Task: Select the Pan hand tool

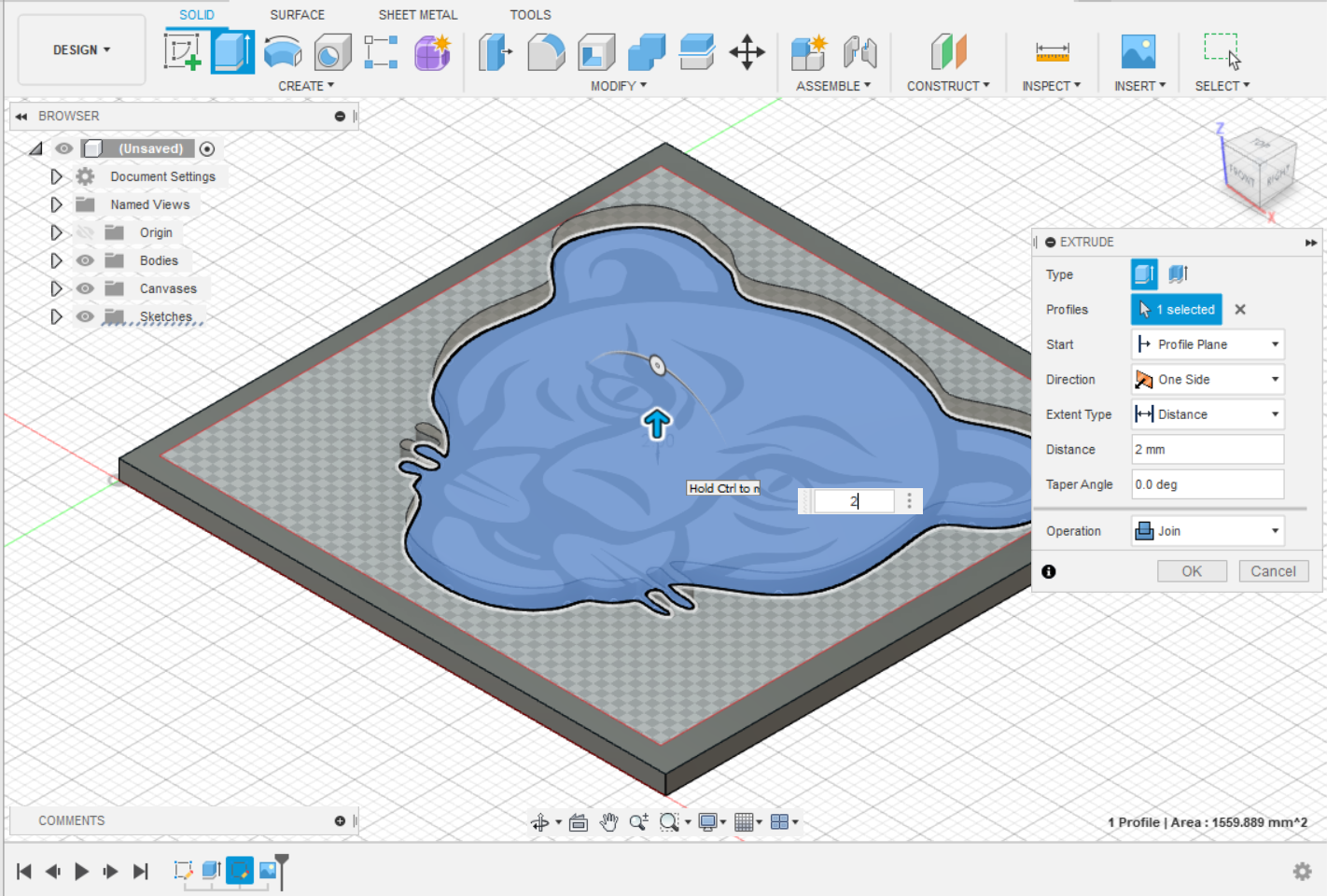Action: pyautogui.click(x=608, y=822)
